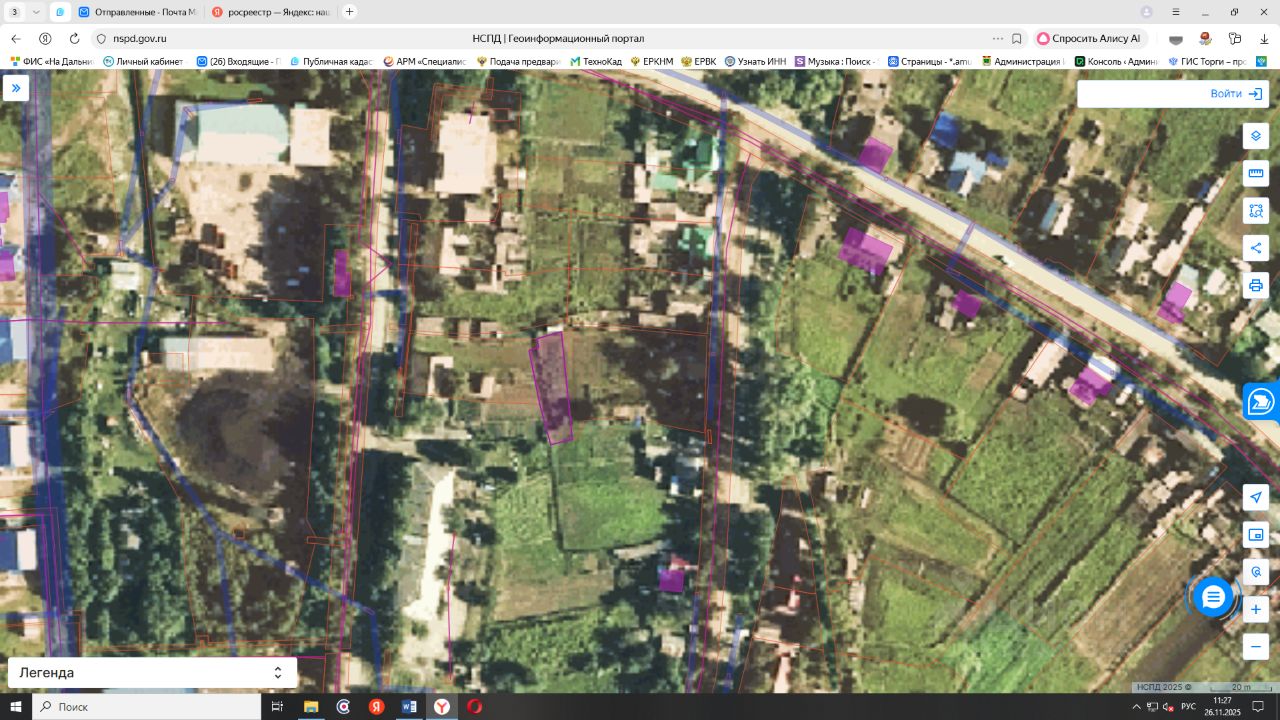Click the Windows taskbar Поиск search box
The image size is (1280, 720).
147,706
